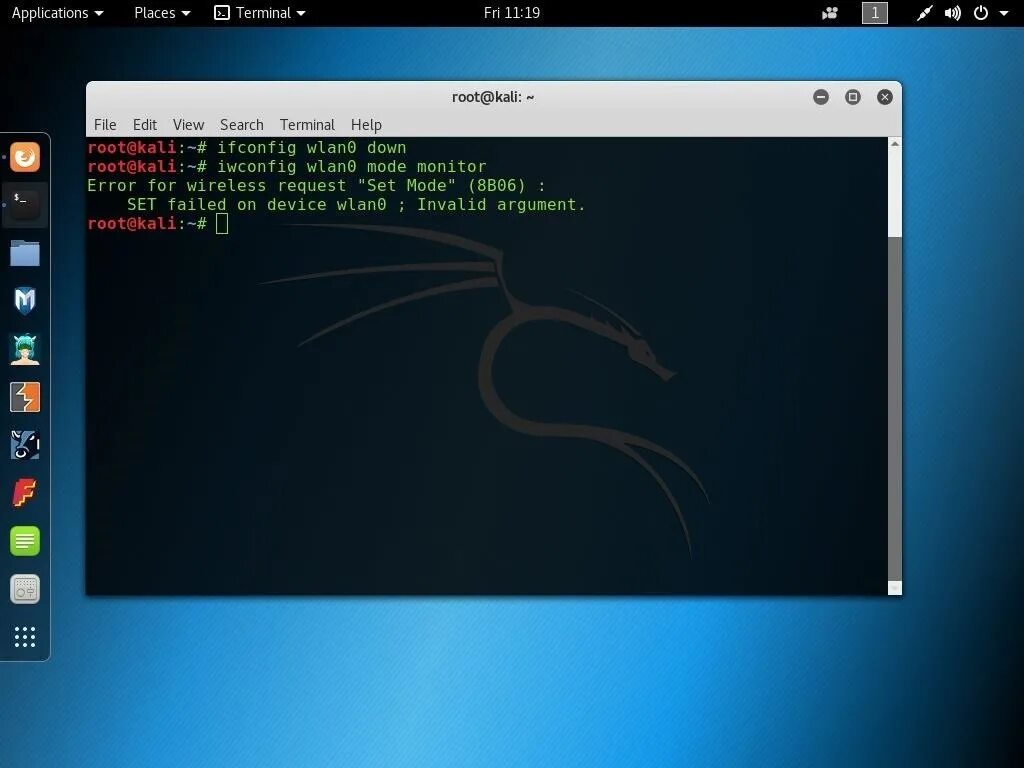Open the tweak tool icon in dock
Screen dimensions: 1024x768
pos(25,589)
